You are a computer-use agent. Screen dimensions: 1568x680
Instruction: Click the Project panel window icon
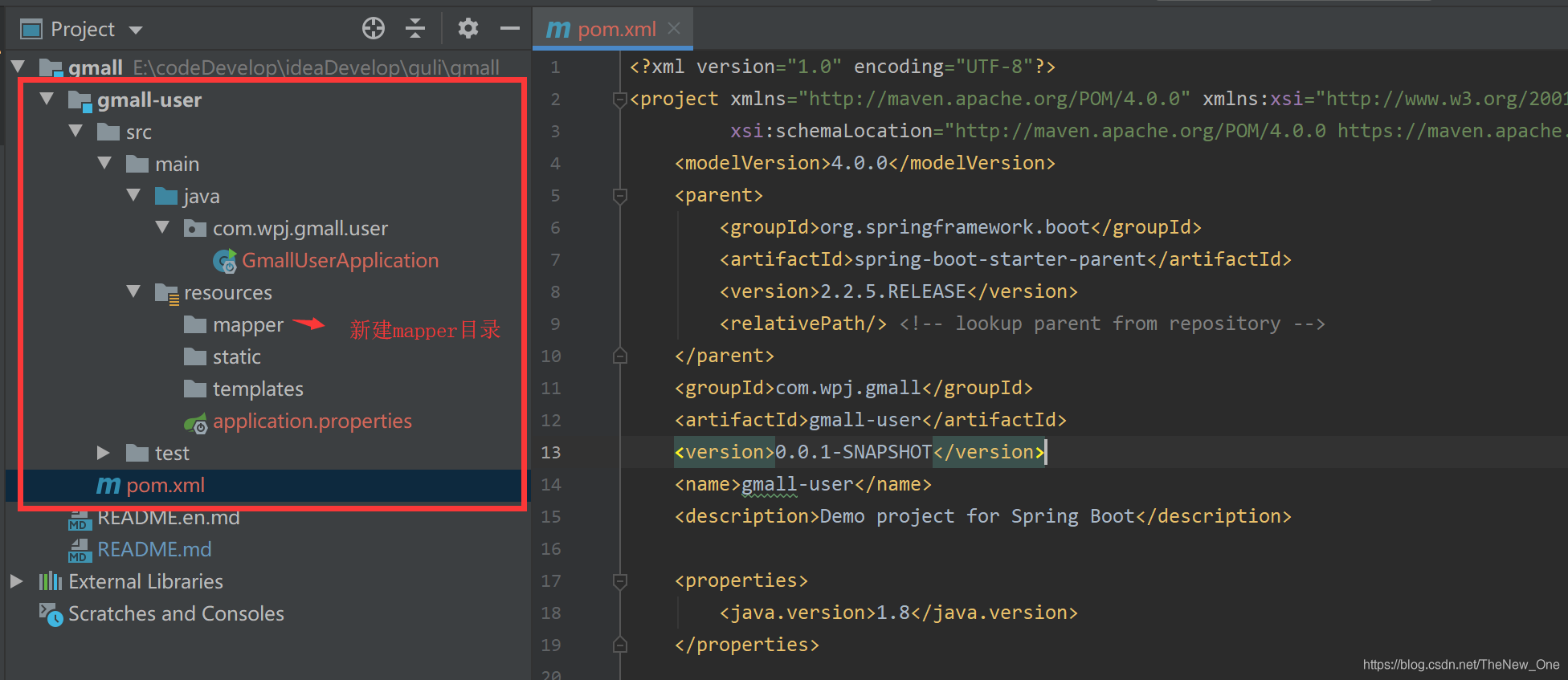pos(31,30)
